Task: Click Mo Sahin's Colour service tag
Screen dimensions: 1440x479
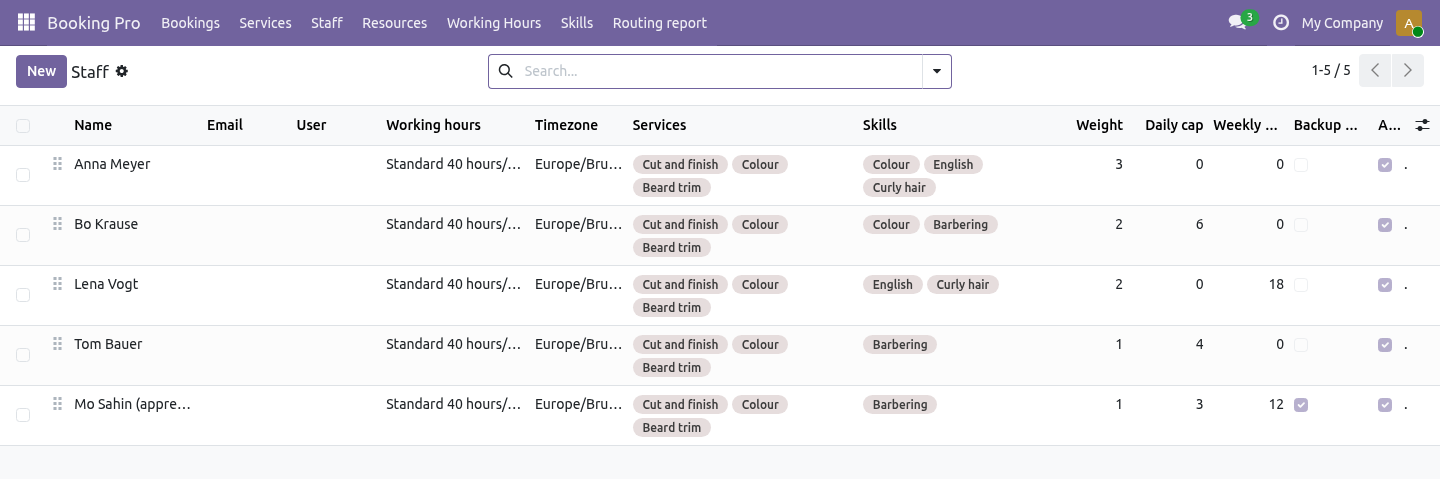Action: [760, 404]
